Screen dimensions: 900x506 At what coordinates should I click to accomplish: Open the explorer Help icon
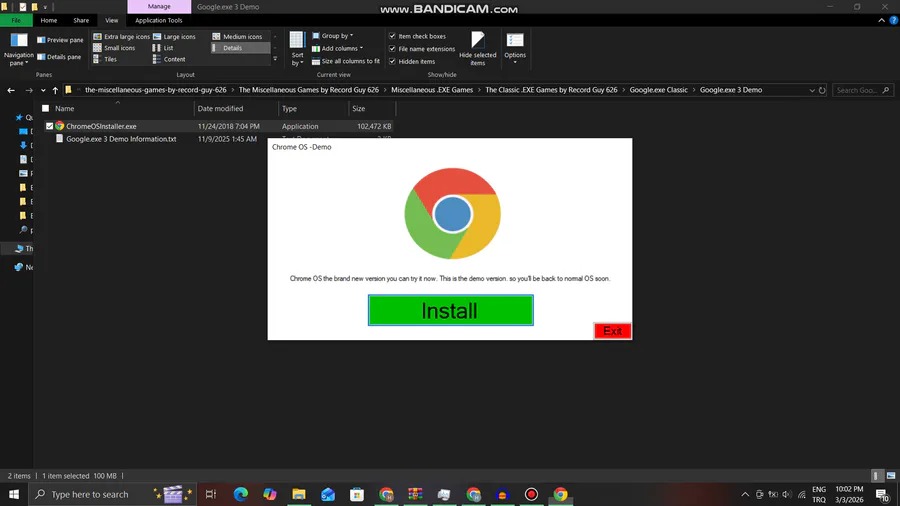click(894, 20)
